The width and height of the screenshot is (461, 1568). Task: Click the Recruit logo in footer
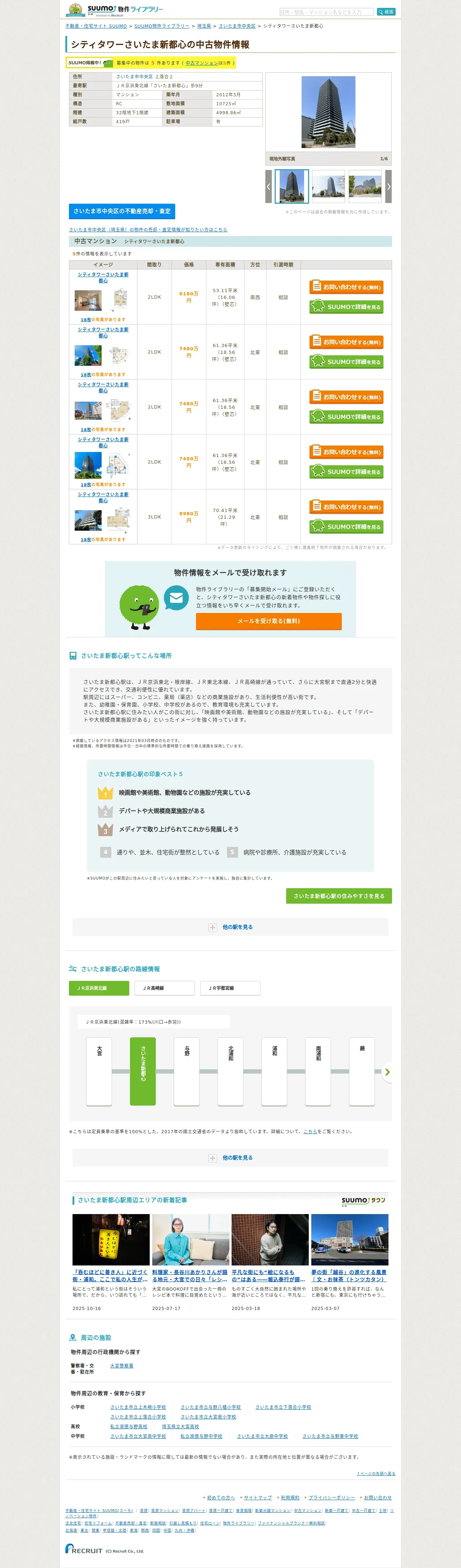click(x=84, y=1548)
